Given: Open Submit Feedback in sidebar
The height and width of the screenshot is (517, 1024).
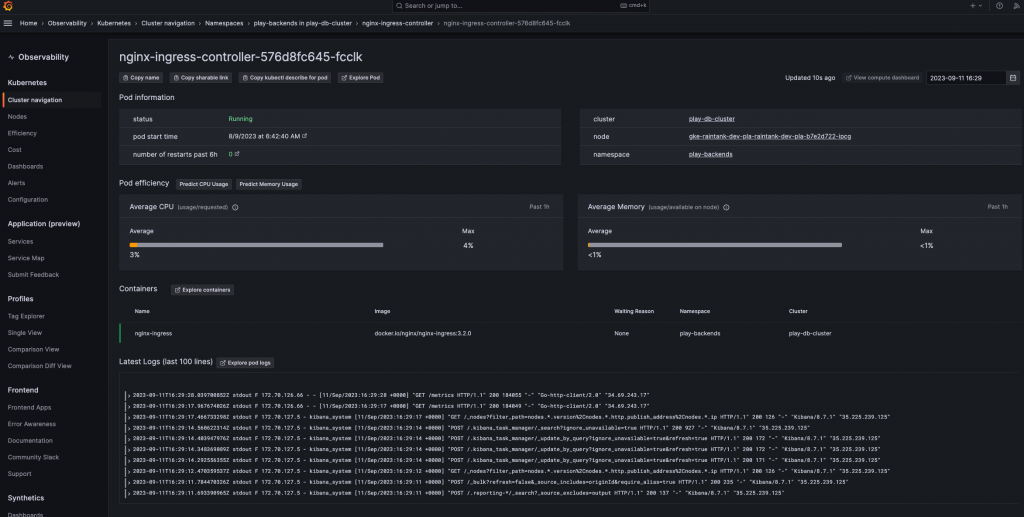Looking at the screenshot, I should click(x=33, y=275).
